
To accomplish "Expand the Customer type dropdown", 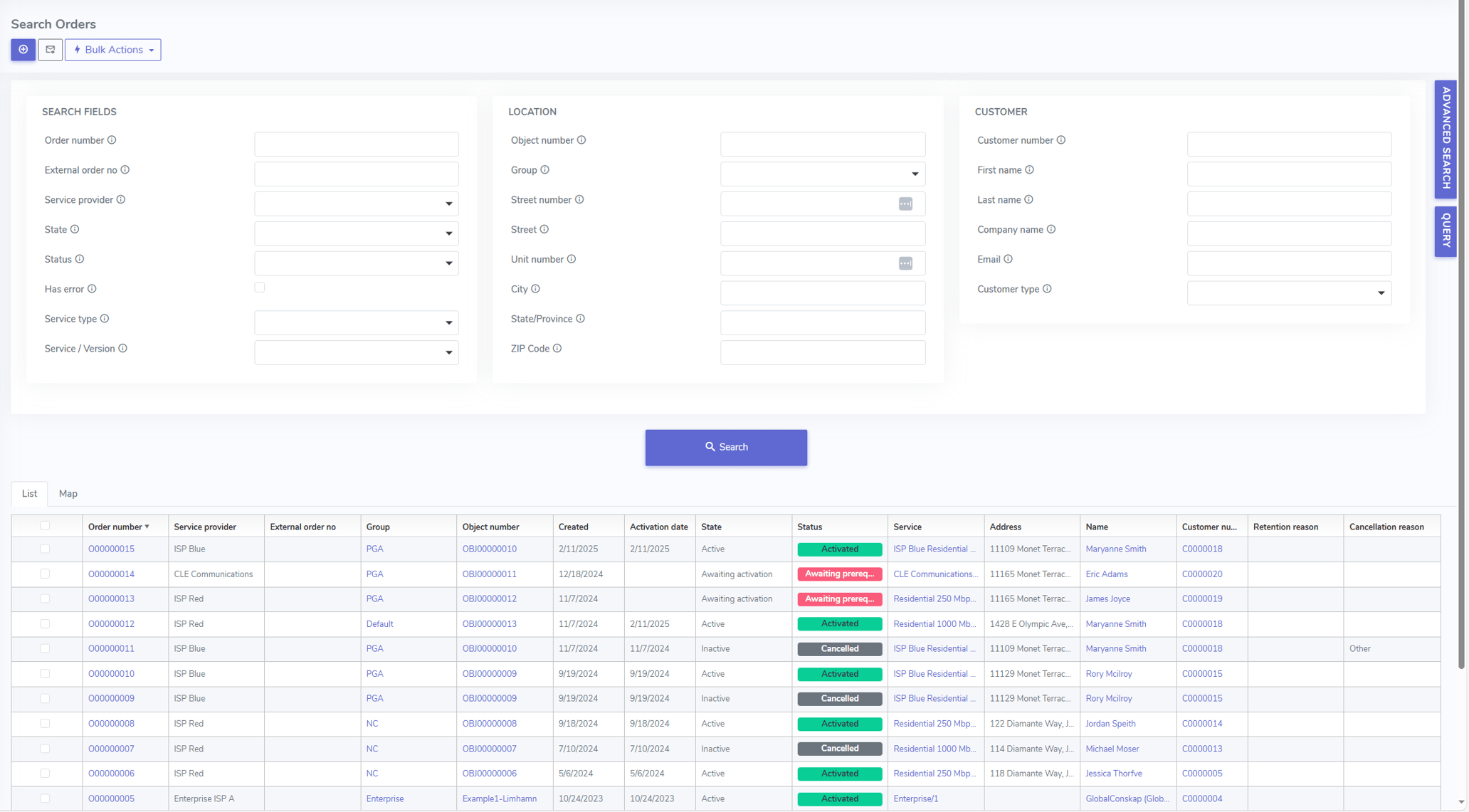I will [x=1289, y=293].
